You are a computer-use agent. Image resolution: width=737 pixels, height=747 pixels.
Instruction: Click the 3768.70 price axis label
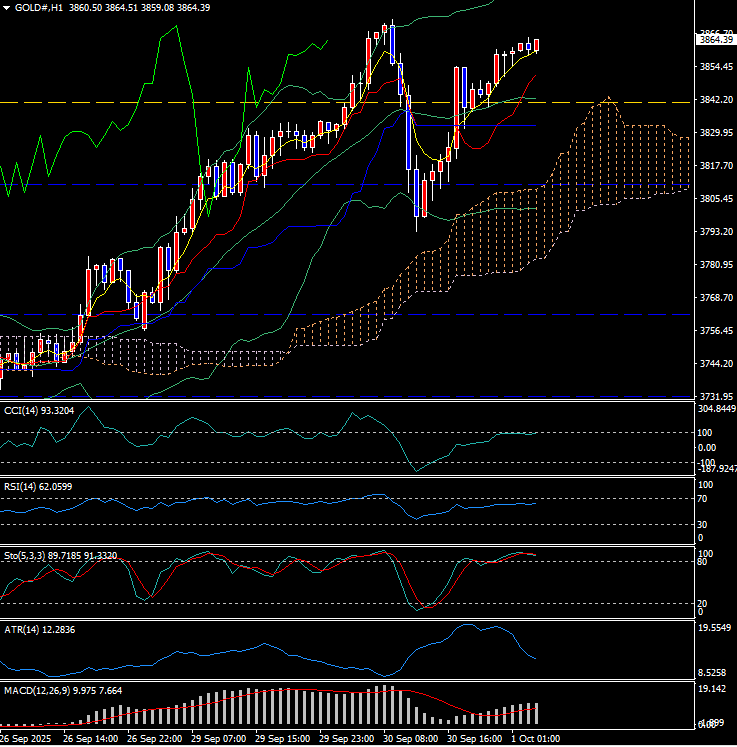tap(715, 298)
